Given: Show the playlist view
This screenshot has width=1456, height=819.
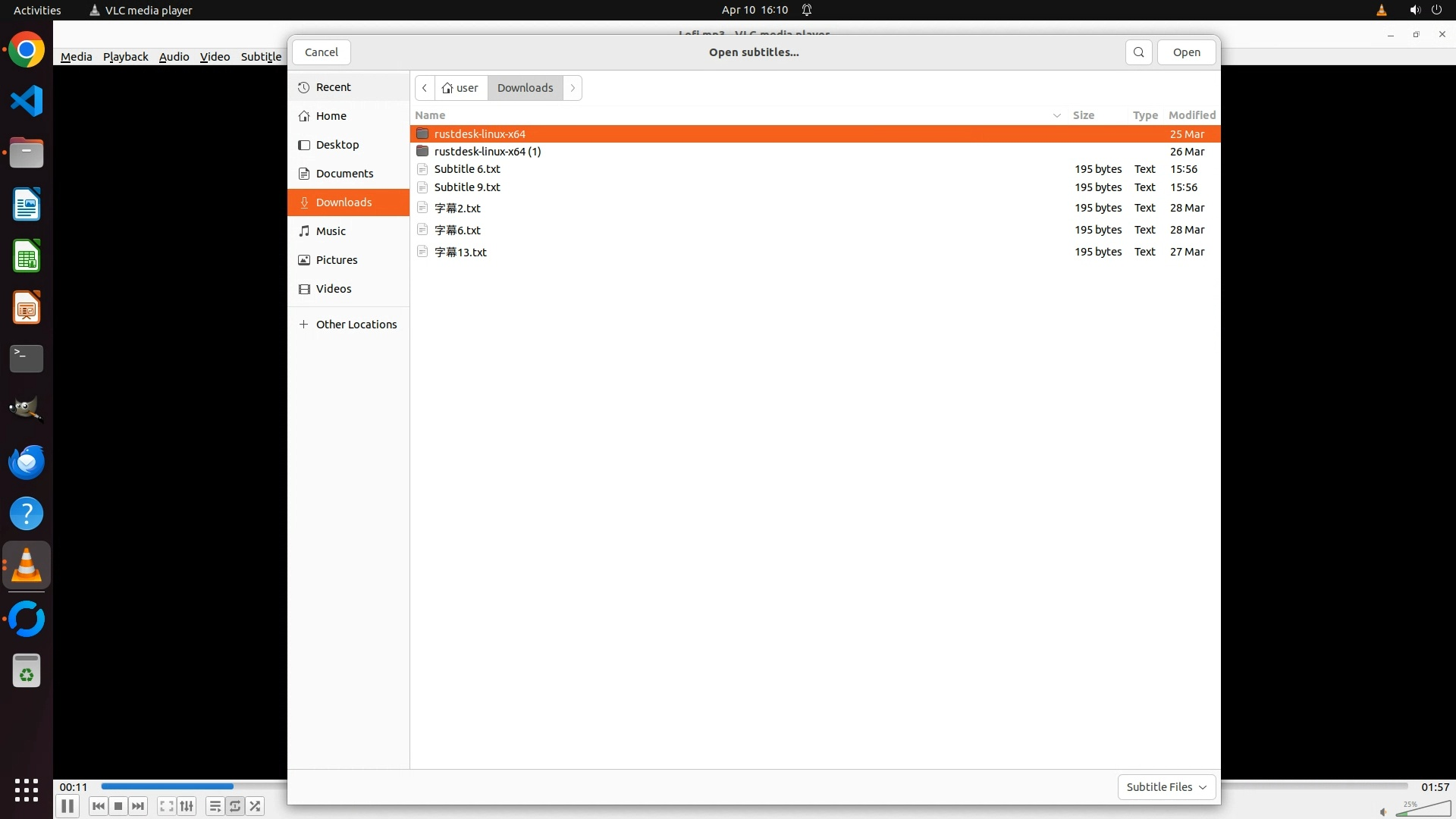Looking at the screenshot, I should click(215, 806).
